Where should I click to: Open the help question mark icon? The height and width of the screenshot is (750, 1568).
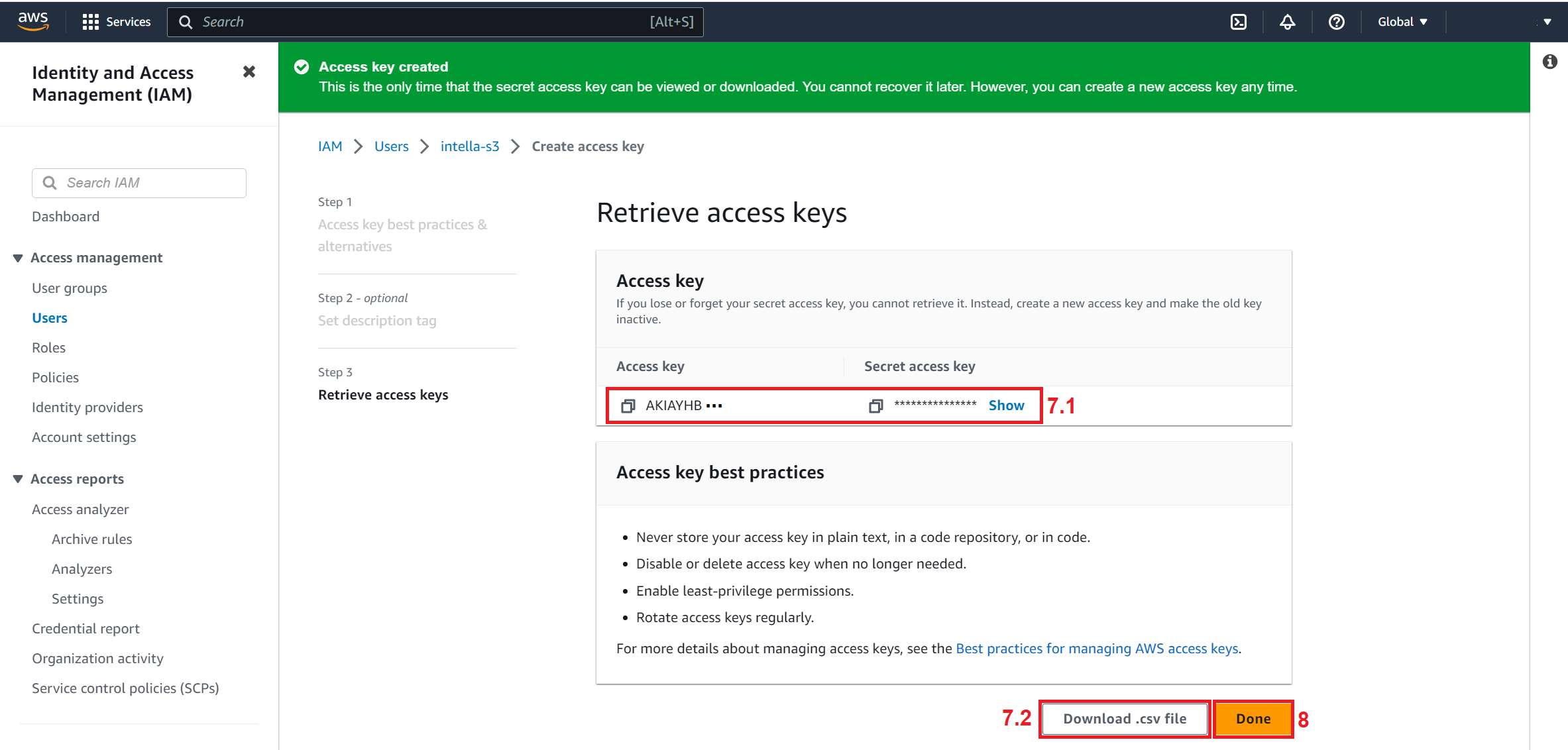pos(1336,22)
